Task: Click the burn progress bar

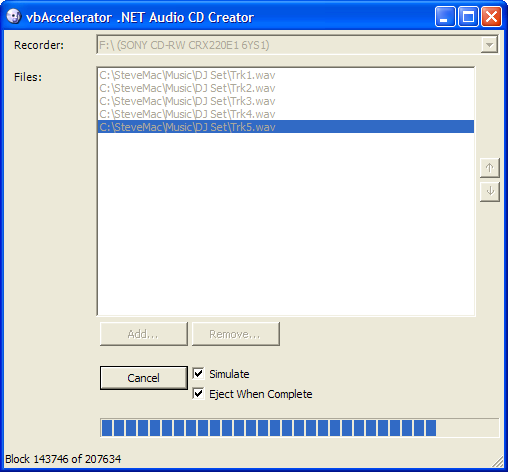Action: (x=299, y=428)
